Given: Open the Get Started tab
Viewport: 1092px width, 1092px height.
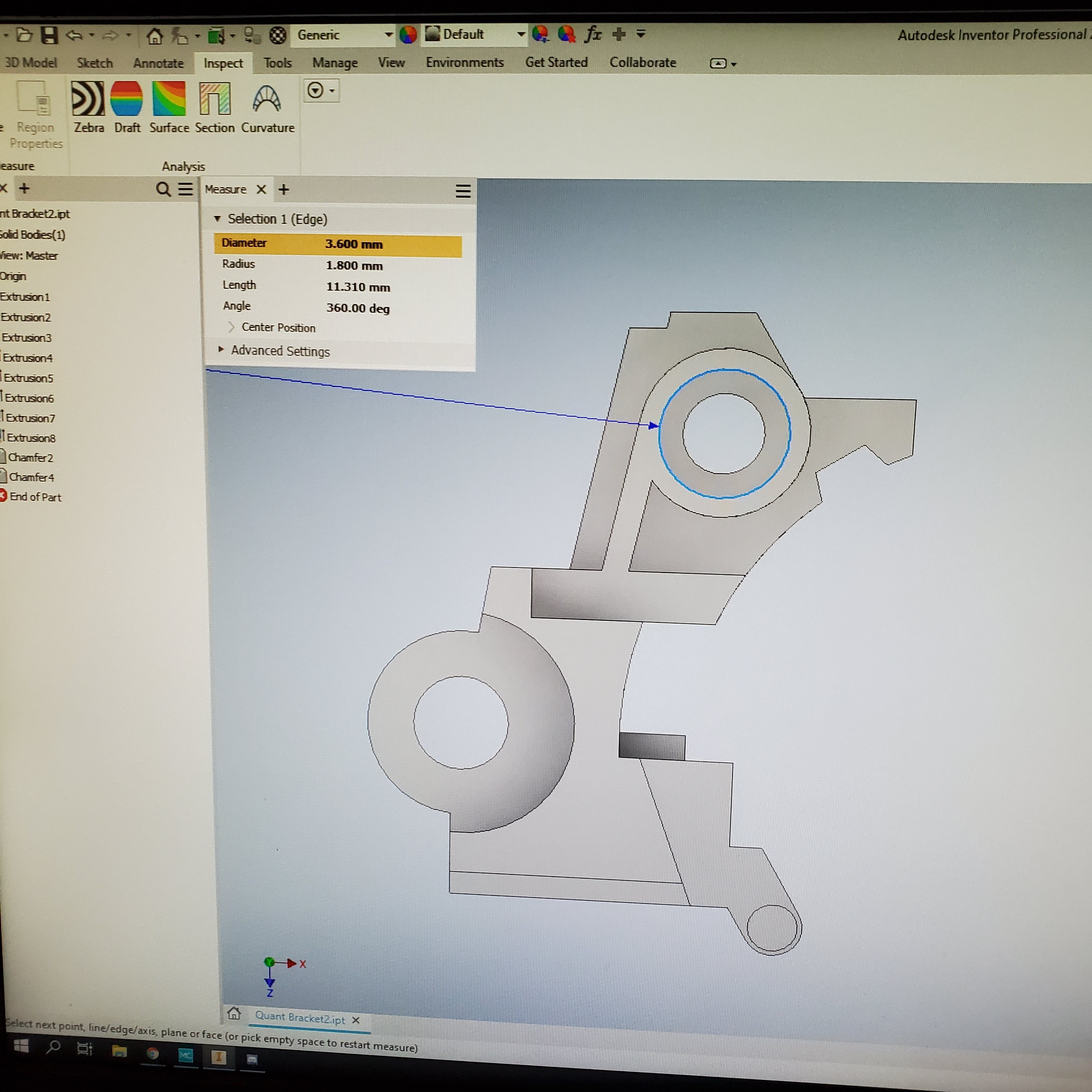Looking at the screenshot, I should point(556,62).
